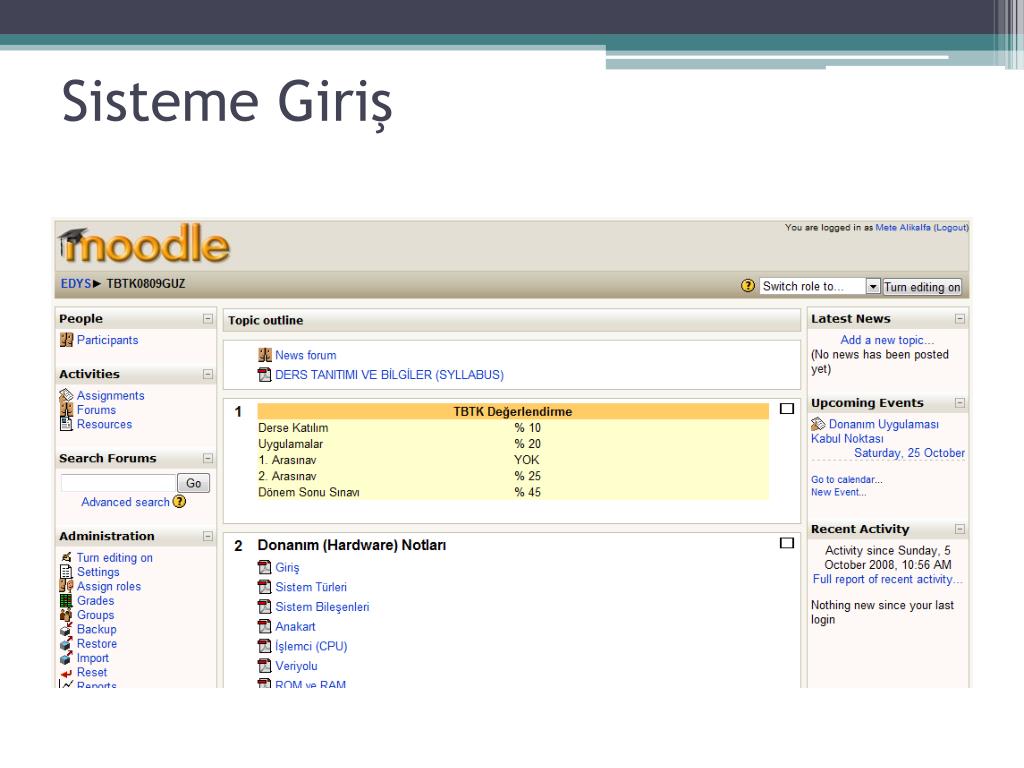Click the Go search button

(193, 483)
